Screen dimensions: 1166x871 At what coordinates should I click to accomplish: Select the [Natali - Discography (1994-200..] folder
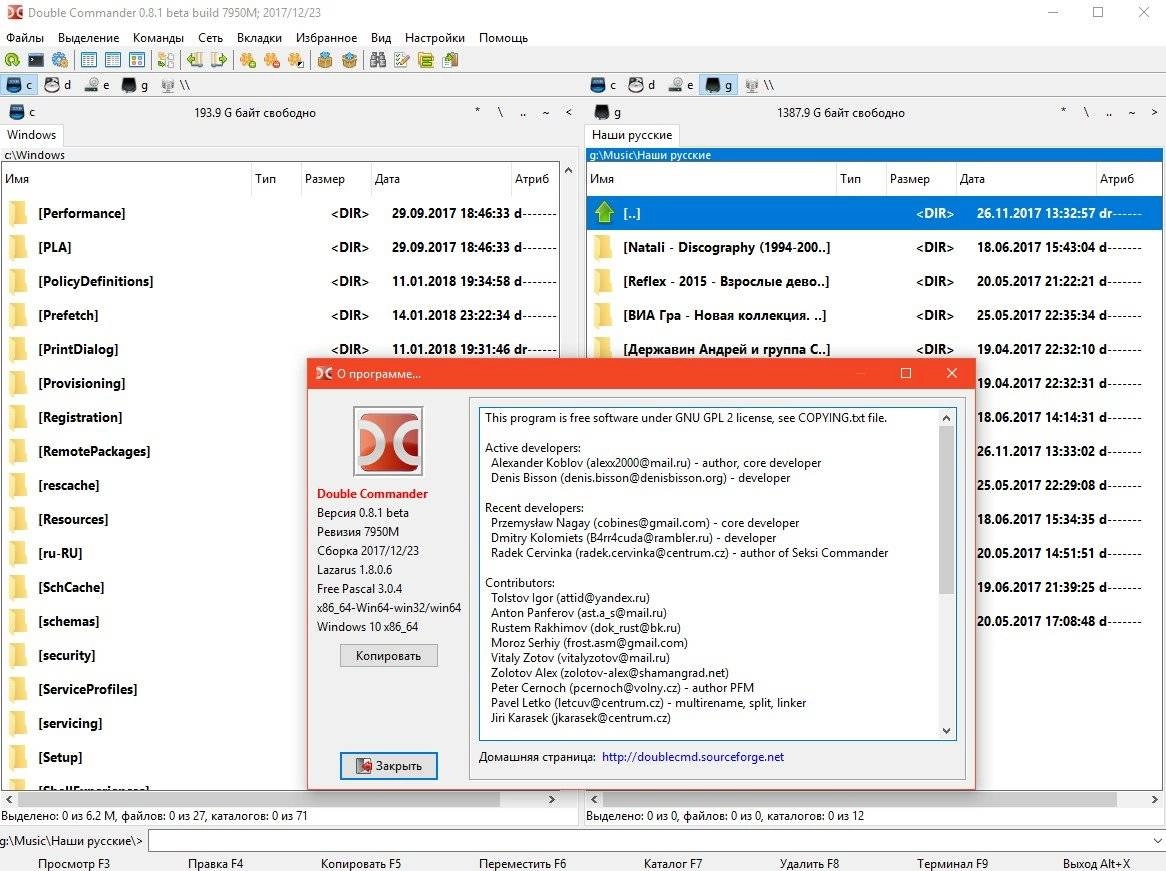(874, 247)
